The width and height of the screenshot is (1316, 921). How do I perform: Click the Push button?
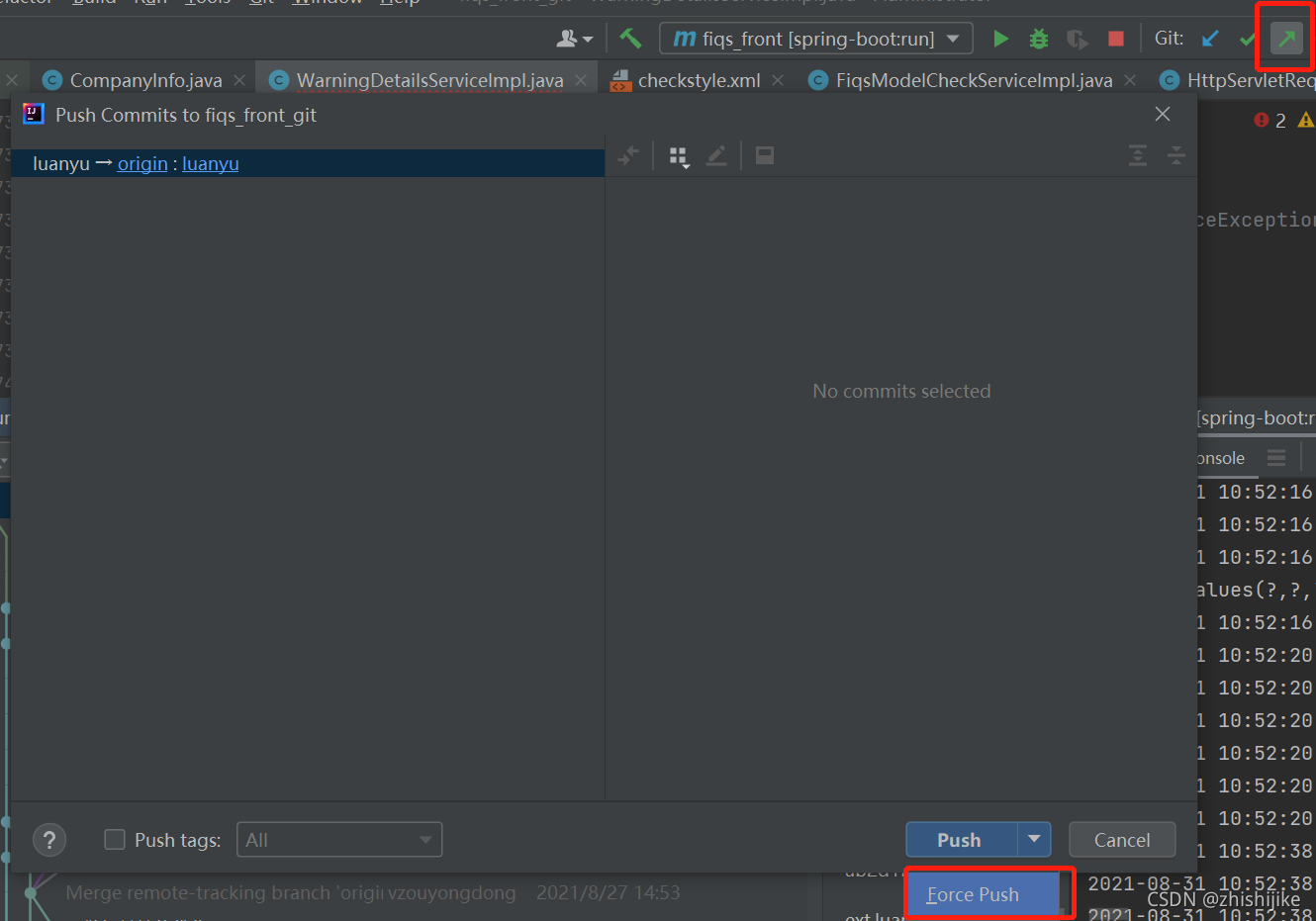click(961, 840)
